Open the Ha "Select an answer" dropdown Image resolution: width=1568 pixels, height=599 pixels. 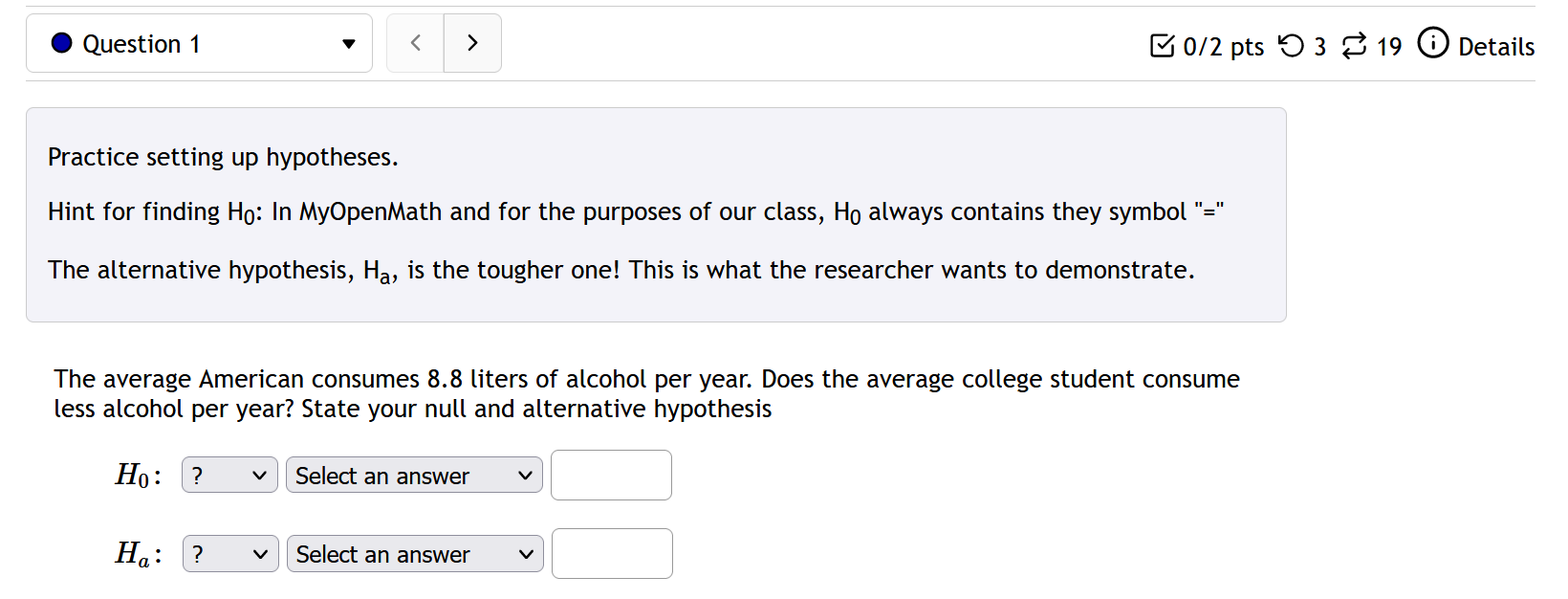coord(414,553)
